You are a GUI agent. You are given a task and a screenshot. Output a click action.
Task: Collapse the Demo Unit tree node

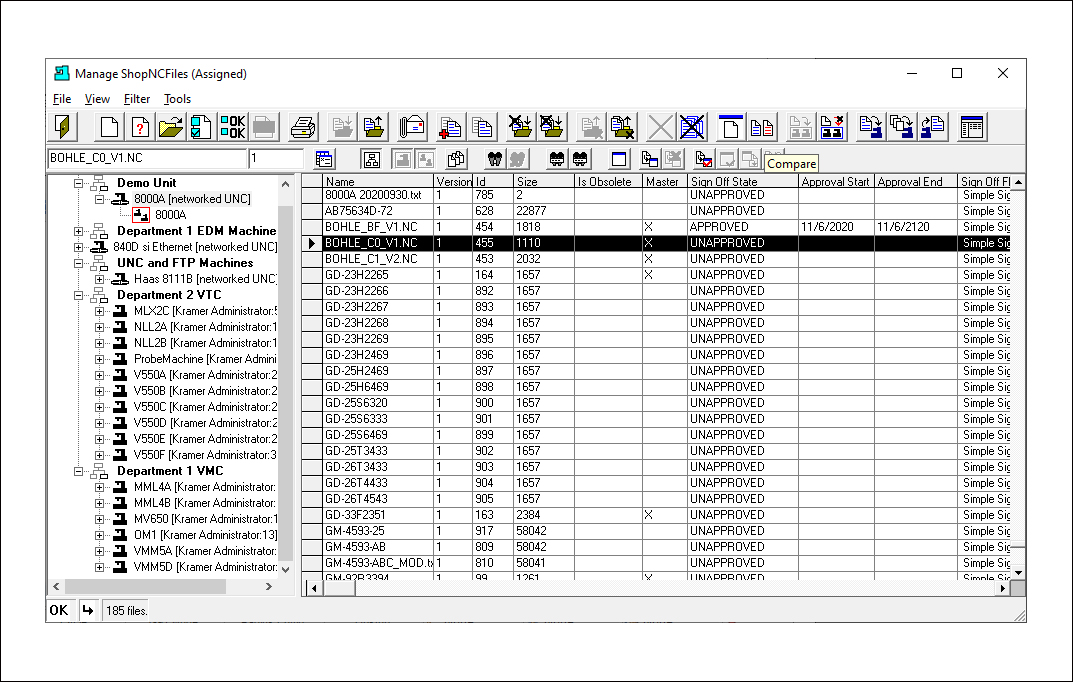click(x=79, y=183)
